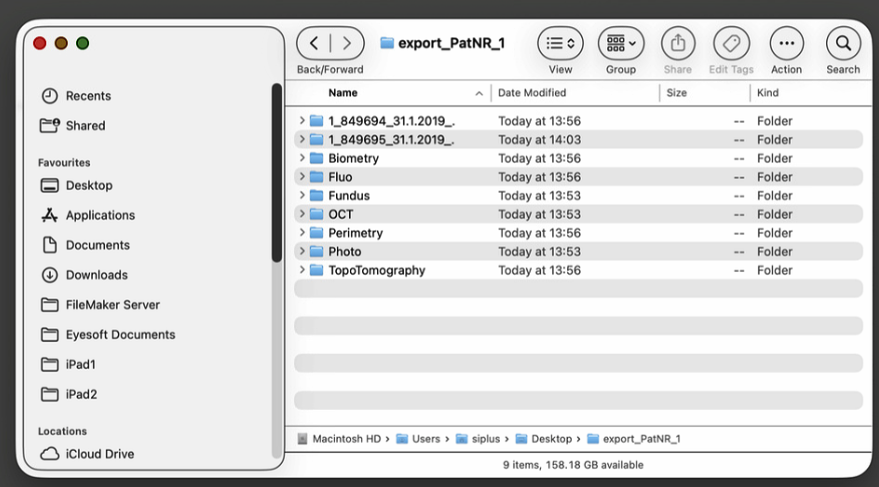
Task: Open the Action menu icon
Action: point(787,43)
